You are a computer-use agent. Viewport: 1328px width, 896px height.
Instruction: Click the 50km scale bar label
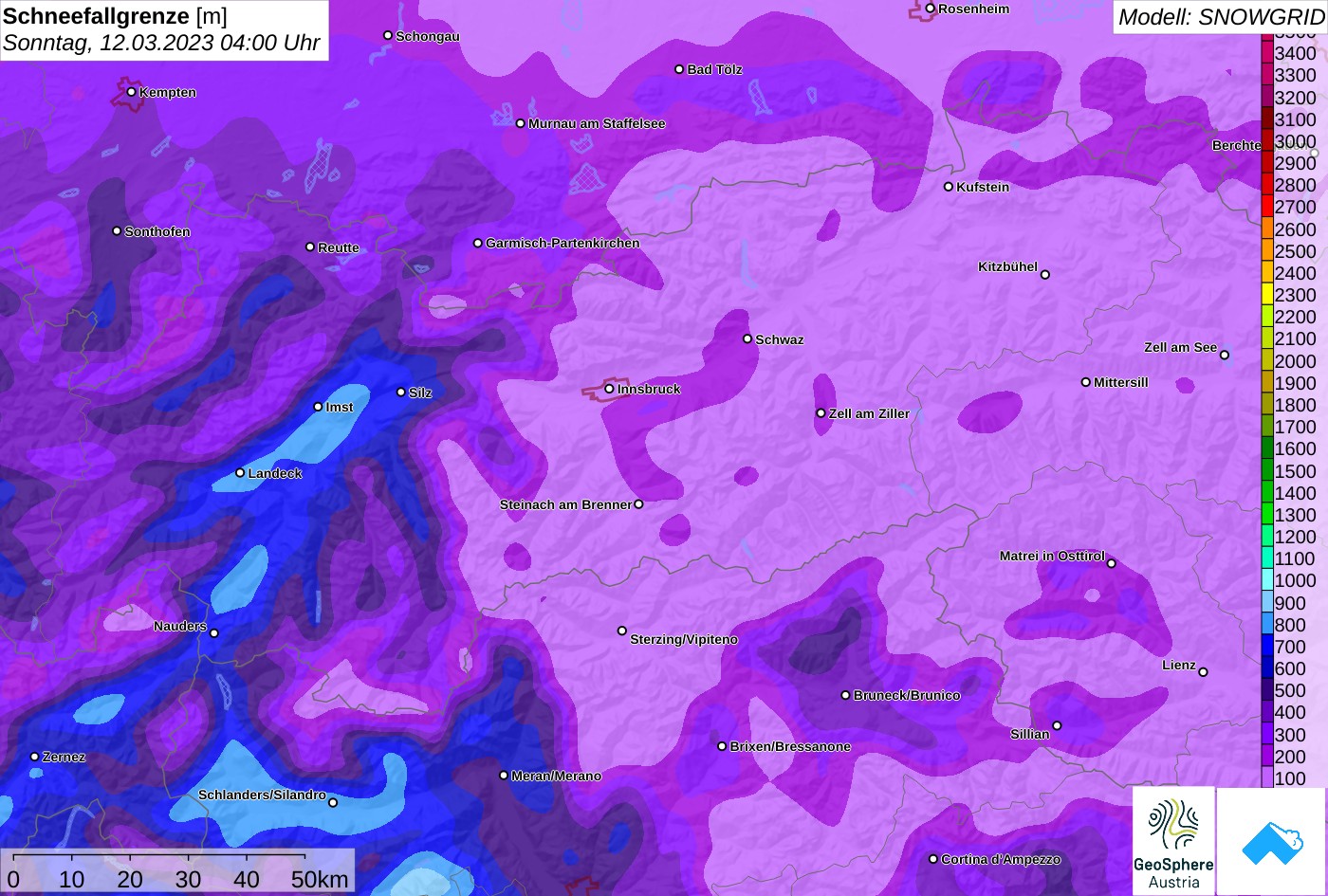pyautogui.click(x=320, y=879)
